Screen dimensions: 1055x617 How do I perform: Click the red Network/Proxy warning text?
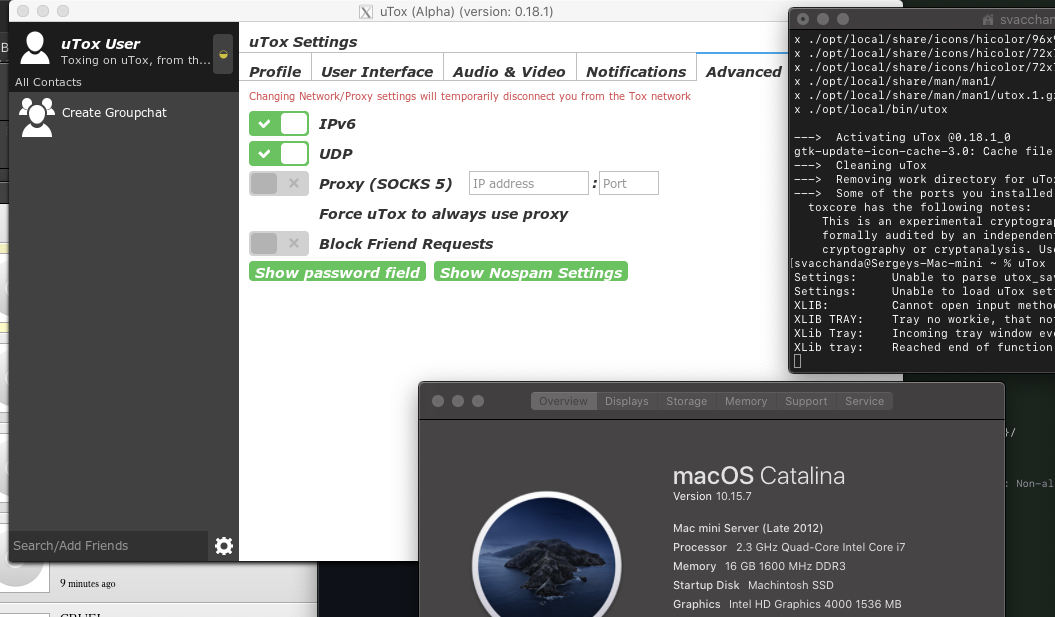pyautogui.click(x=470, y=96)
